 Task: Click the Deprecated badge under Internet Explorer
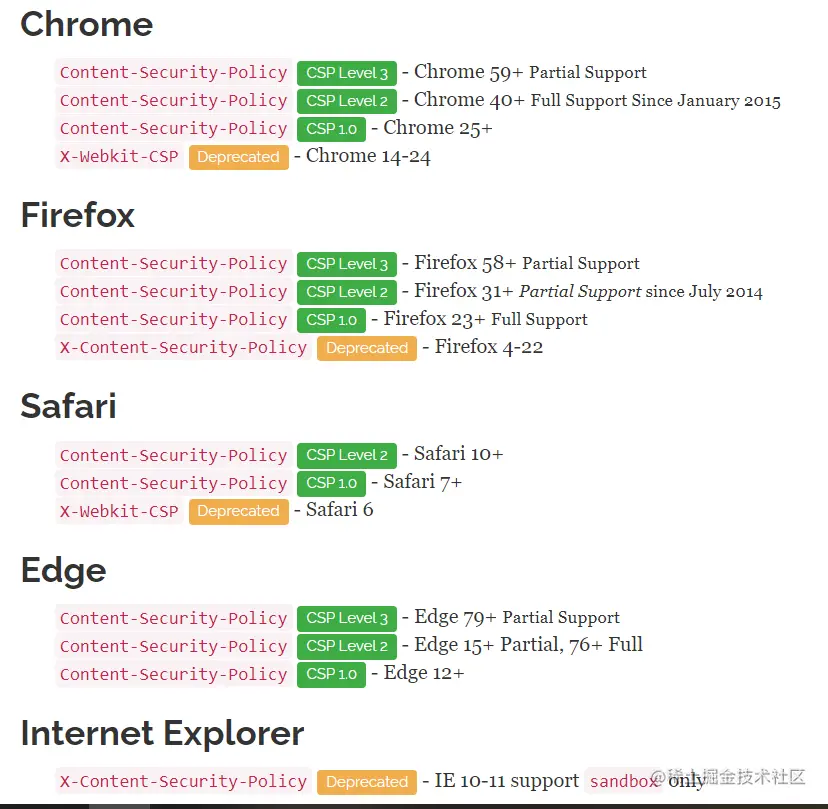pos(366,782)
